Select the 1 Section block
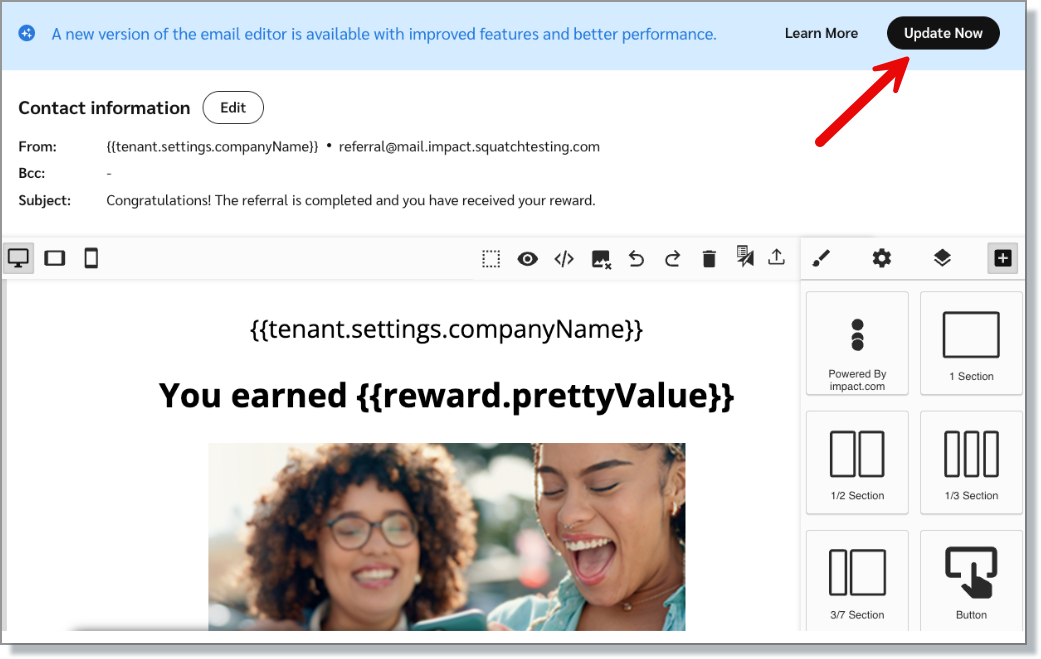Viewport: 1041px width, 659px height. click(971, 343)
